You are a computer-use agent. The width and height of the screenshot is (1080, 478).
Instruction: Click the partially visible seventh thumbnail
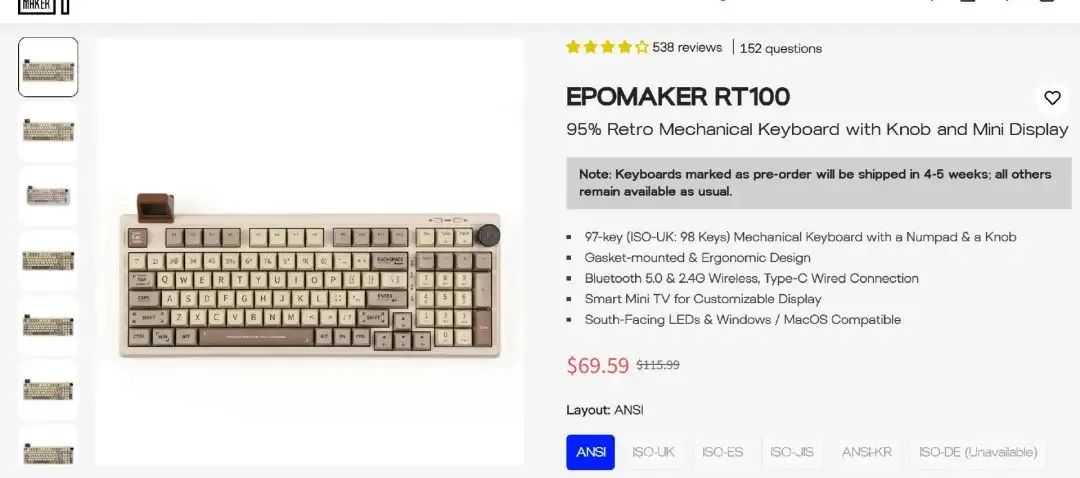[48, 448]
